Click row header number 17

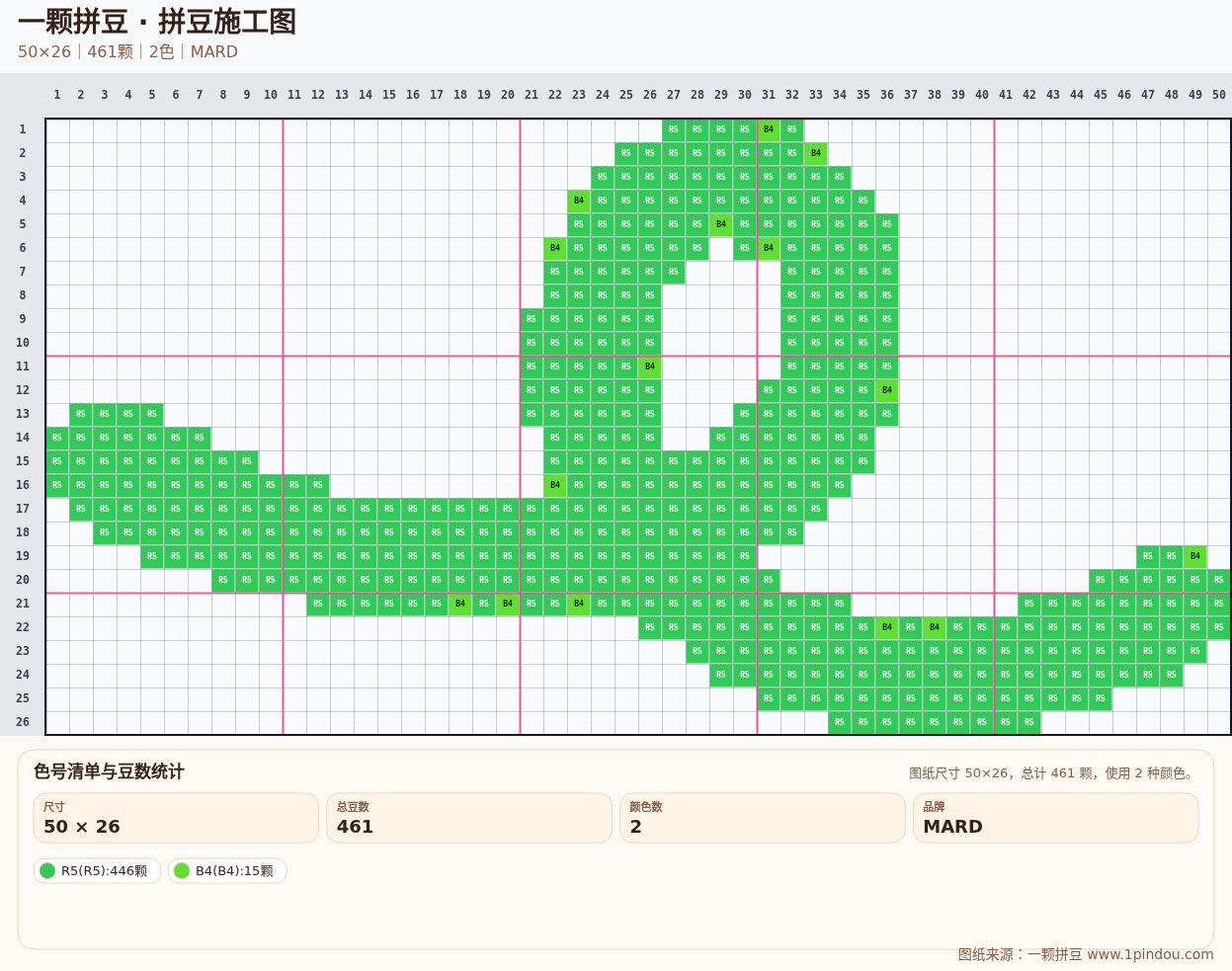point(23,509)
